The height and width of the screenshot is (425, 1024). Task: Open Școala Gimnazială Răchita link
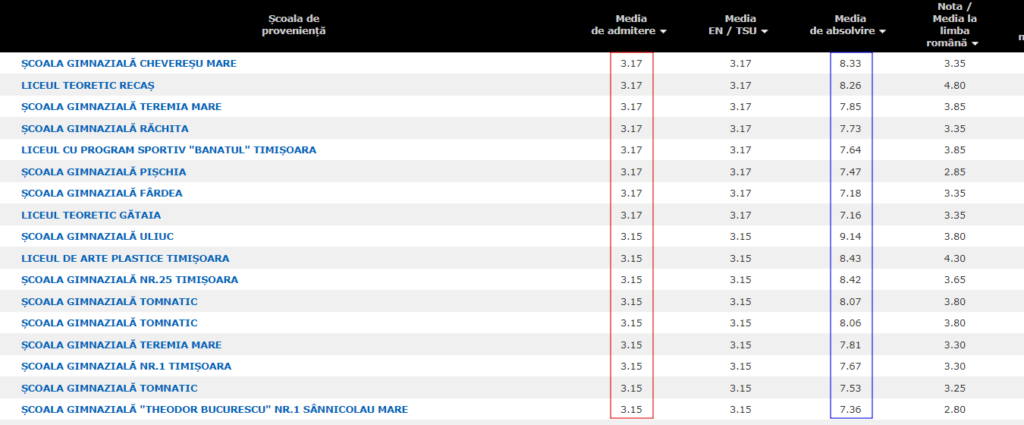point(105,129)
